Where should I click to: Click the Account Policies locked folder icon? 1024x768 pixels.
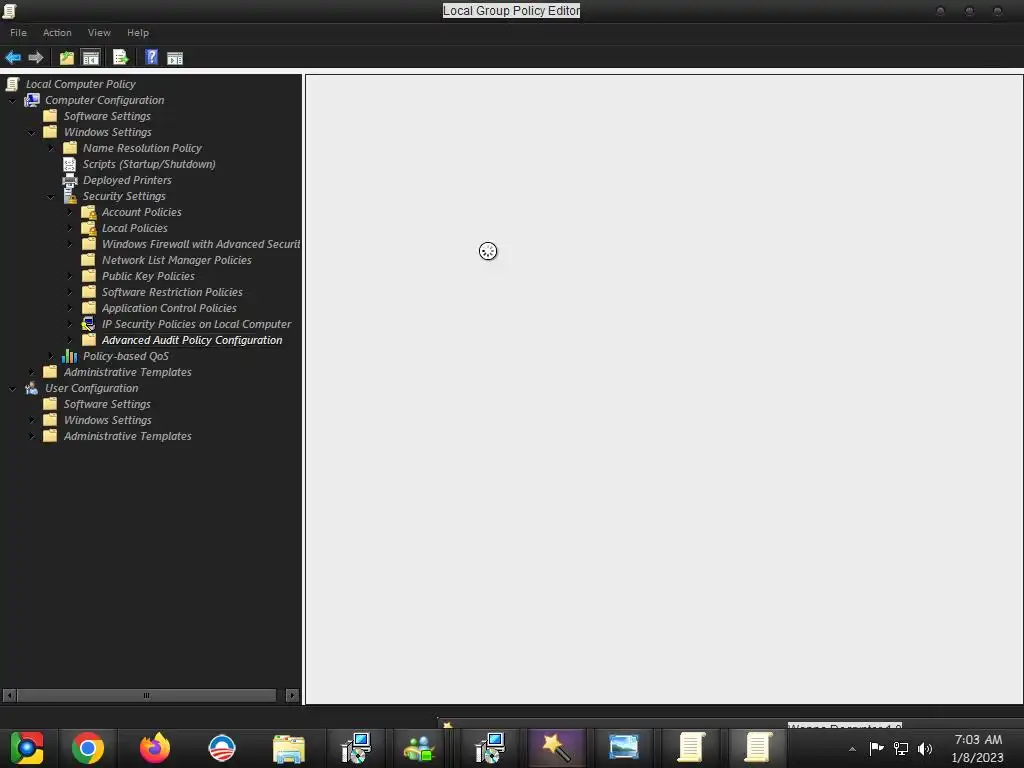(88, 212)
